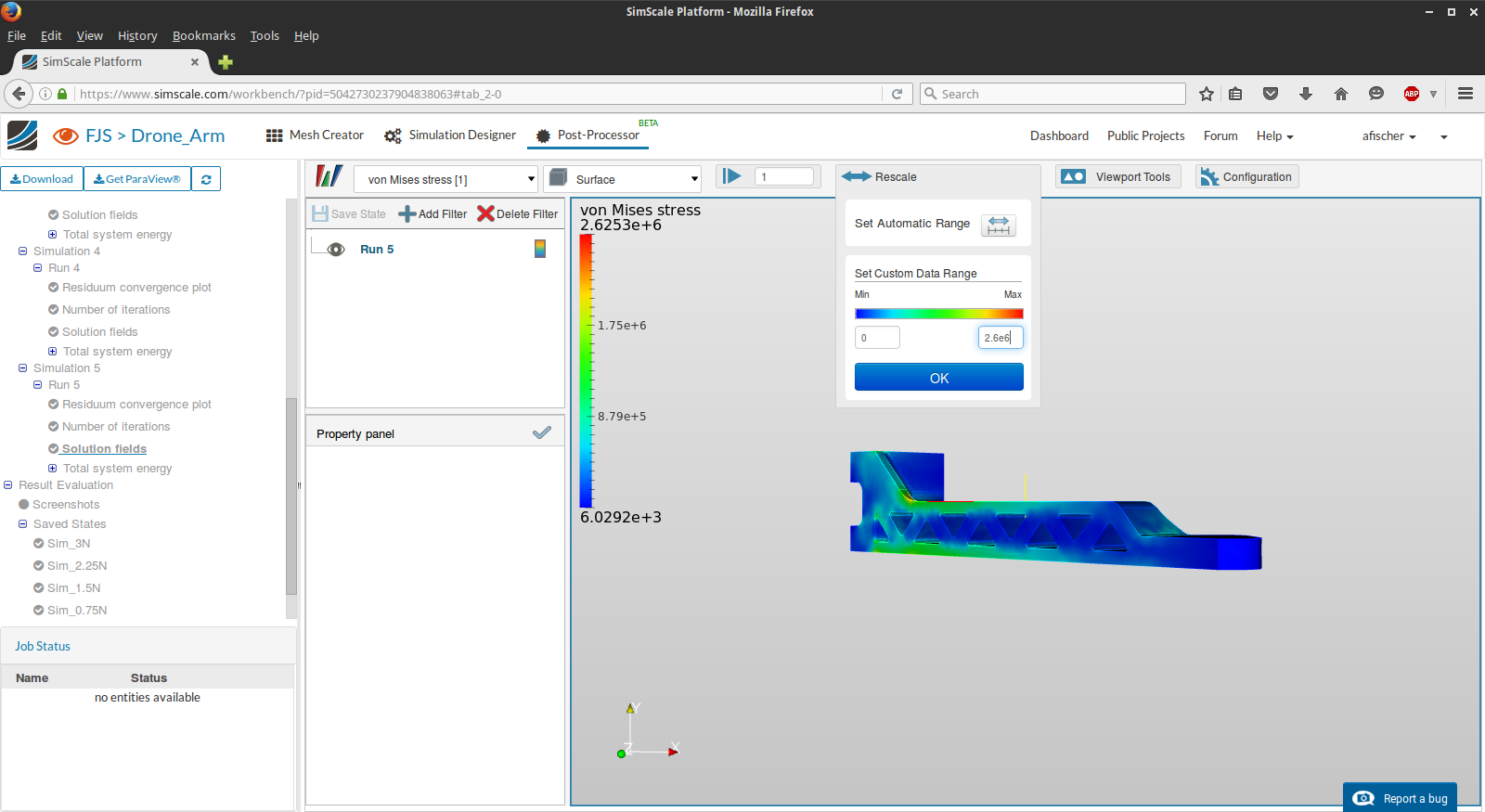This screenshot has width=1485, height=812.
Task: Click the Add Filter plus icon
Action: pyautogui.click(x=407, y=214)
